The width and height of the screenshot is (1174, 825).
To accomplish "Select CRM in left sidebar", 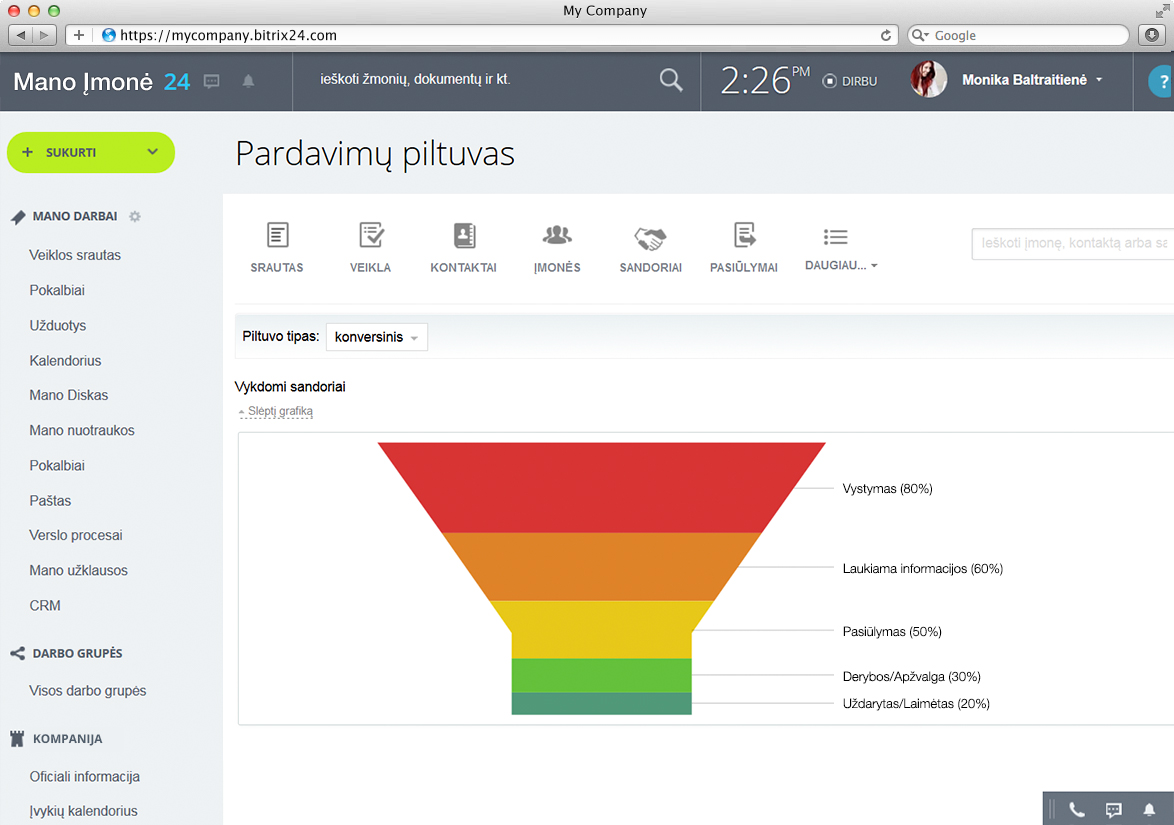I will coord(45,606).
